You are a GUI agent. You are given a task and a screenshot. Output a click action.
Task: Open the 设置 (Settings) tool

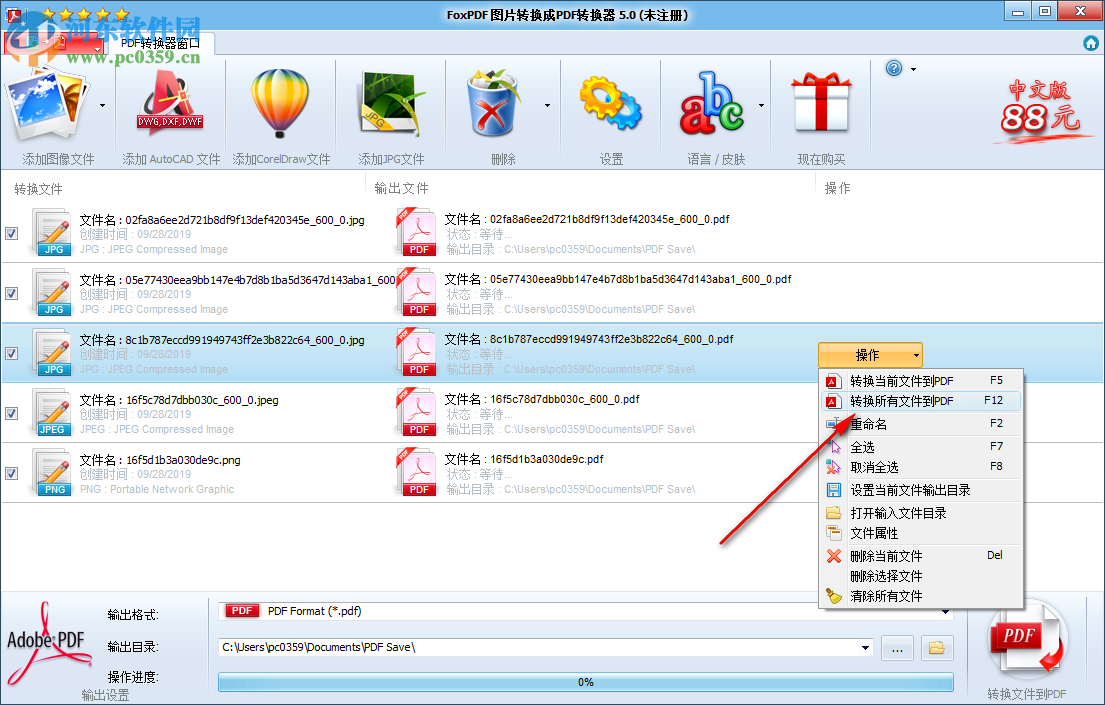coord(611,103)
